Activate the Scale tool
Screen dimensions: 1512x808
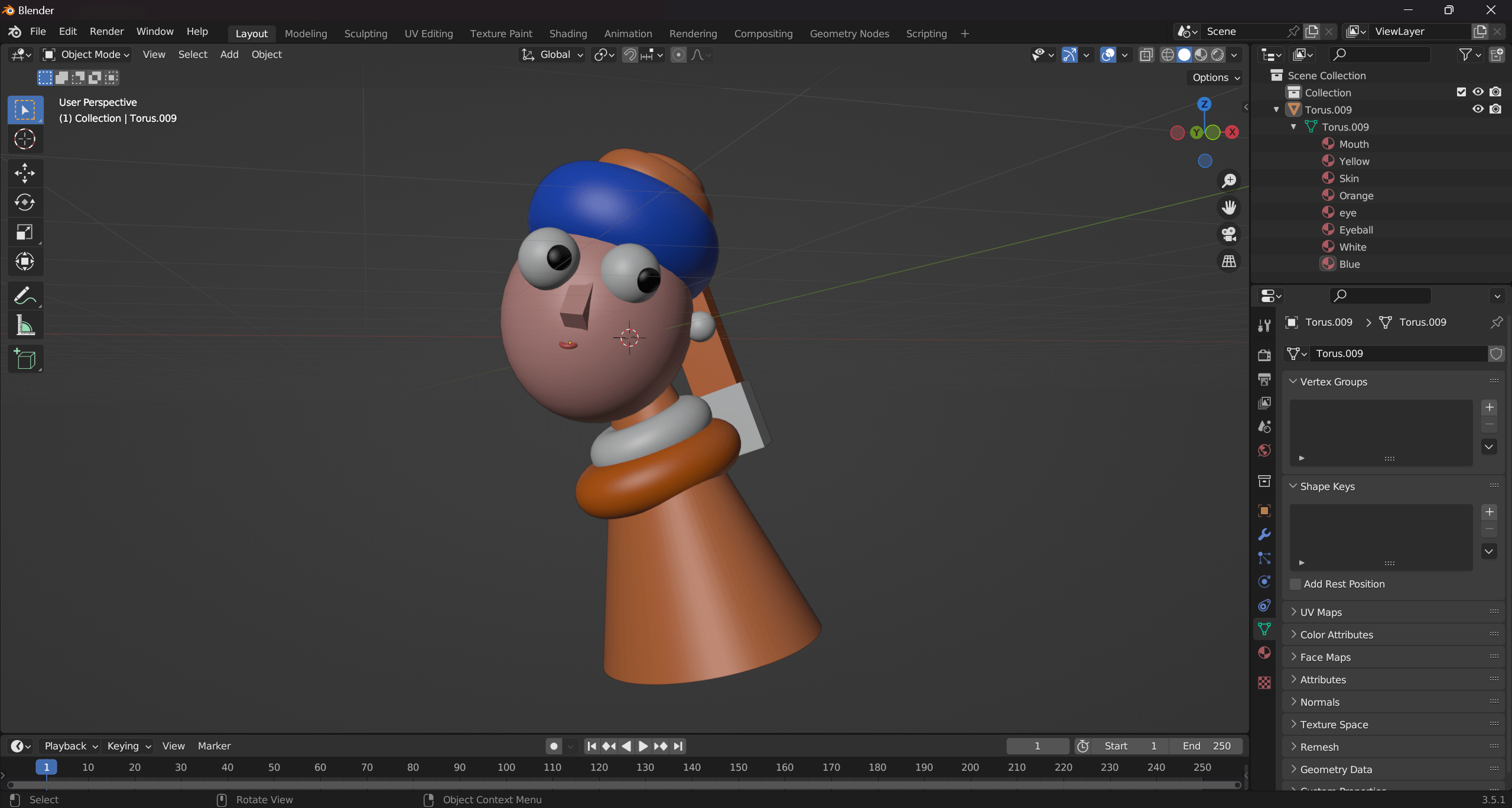[25, 232]
